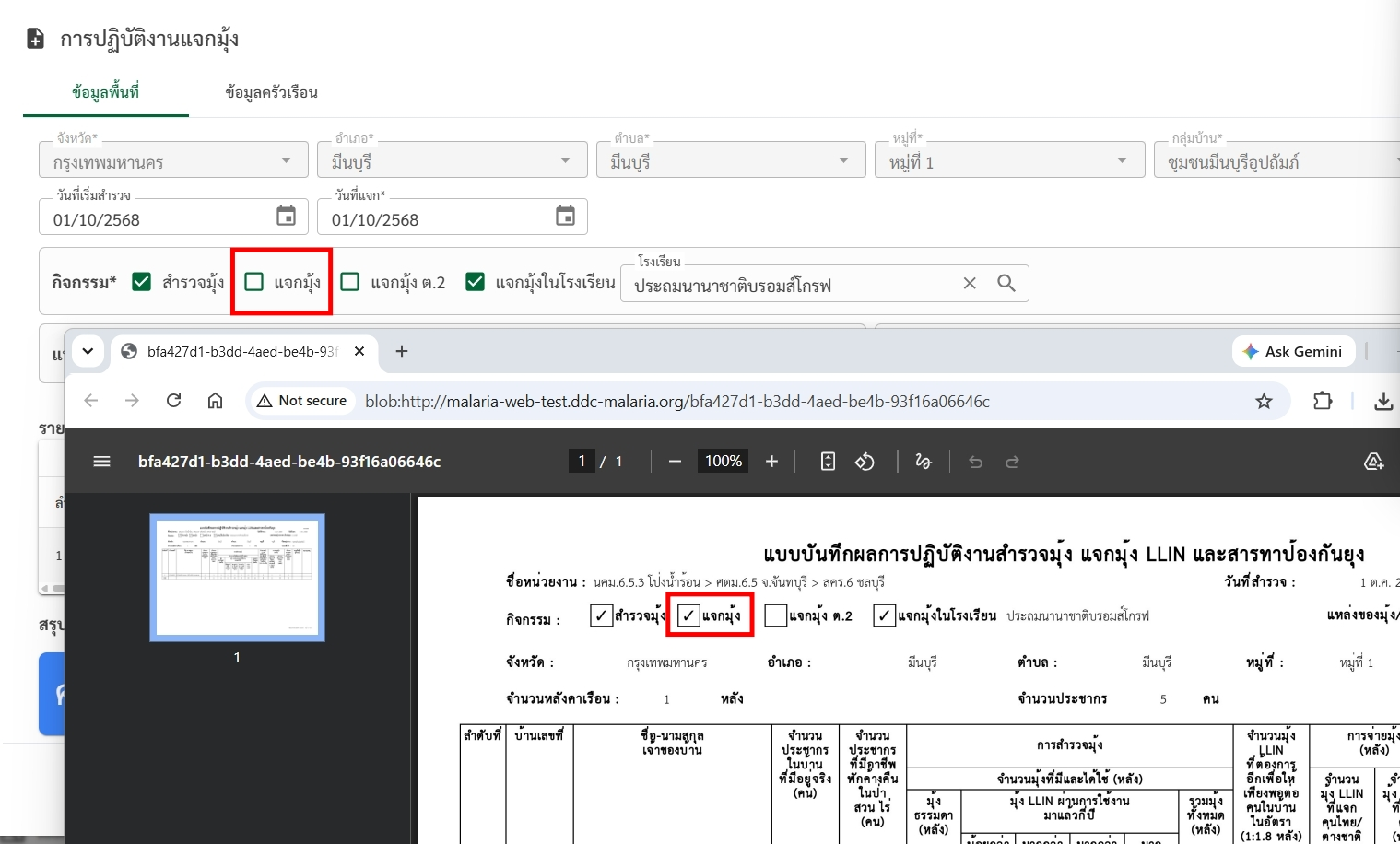Open the calendar for วันที่แจก date

(x=565, y=216)
